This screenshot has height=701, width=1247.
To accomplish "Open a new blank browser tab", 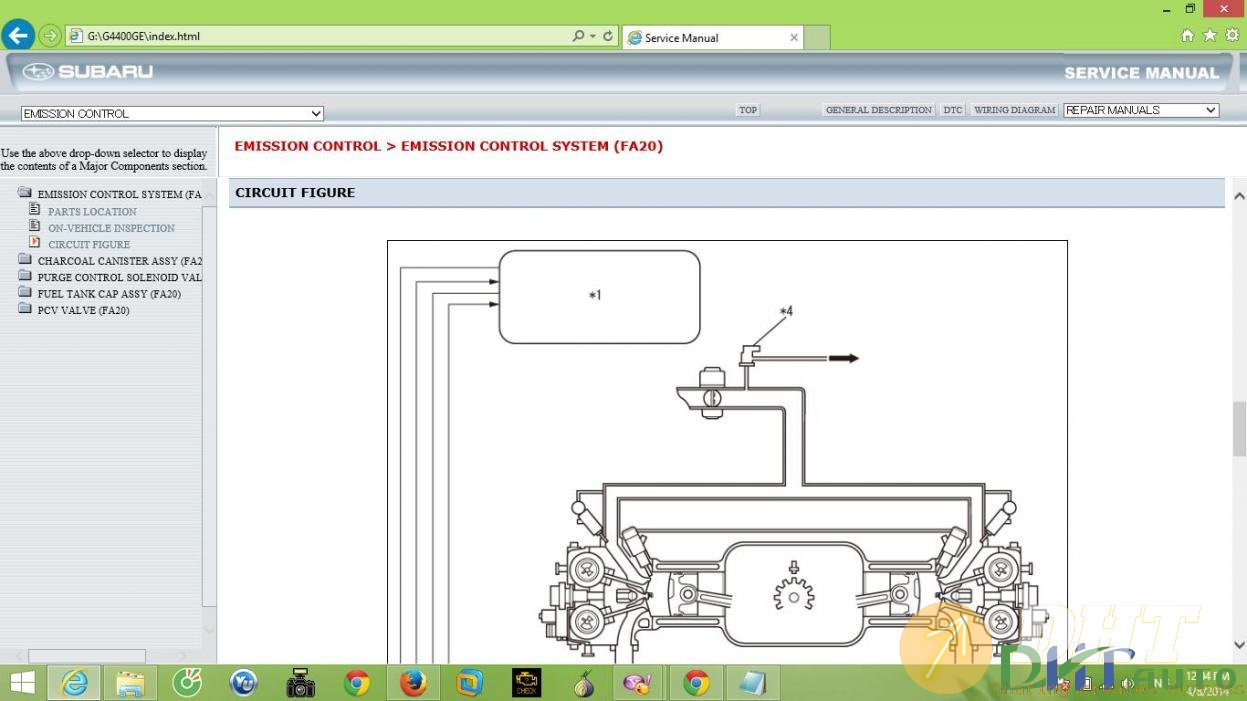I will 817,38.
